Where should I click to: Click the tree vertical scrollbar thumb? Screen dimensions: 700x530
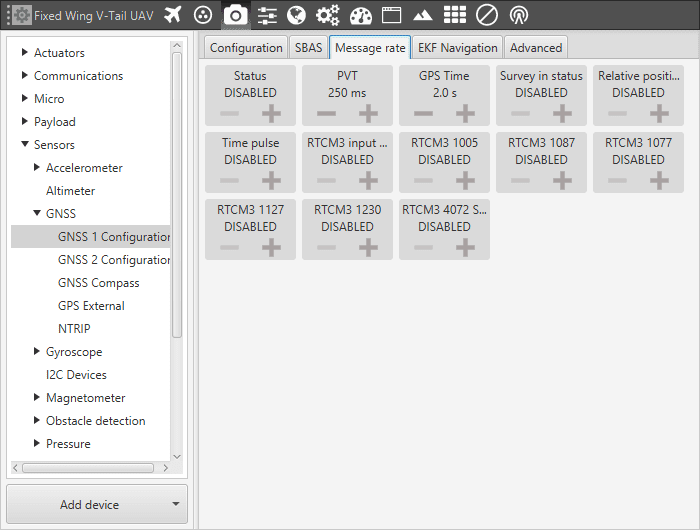click(177, 195)
